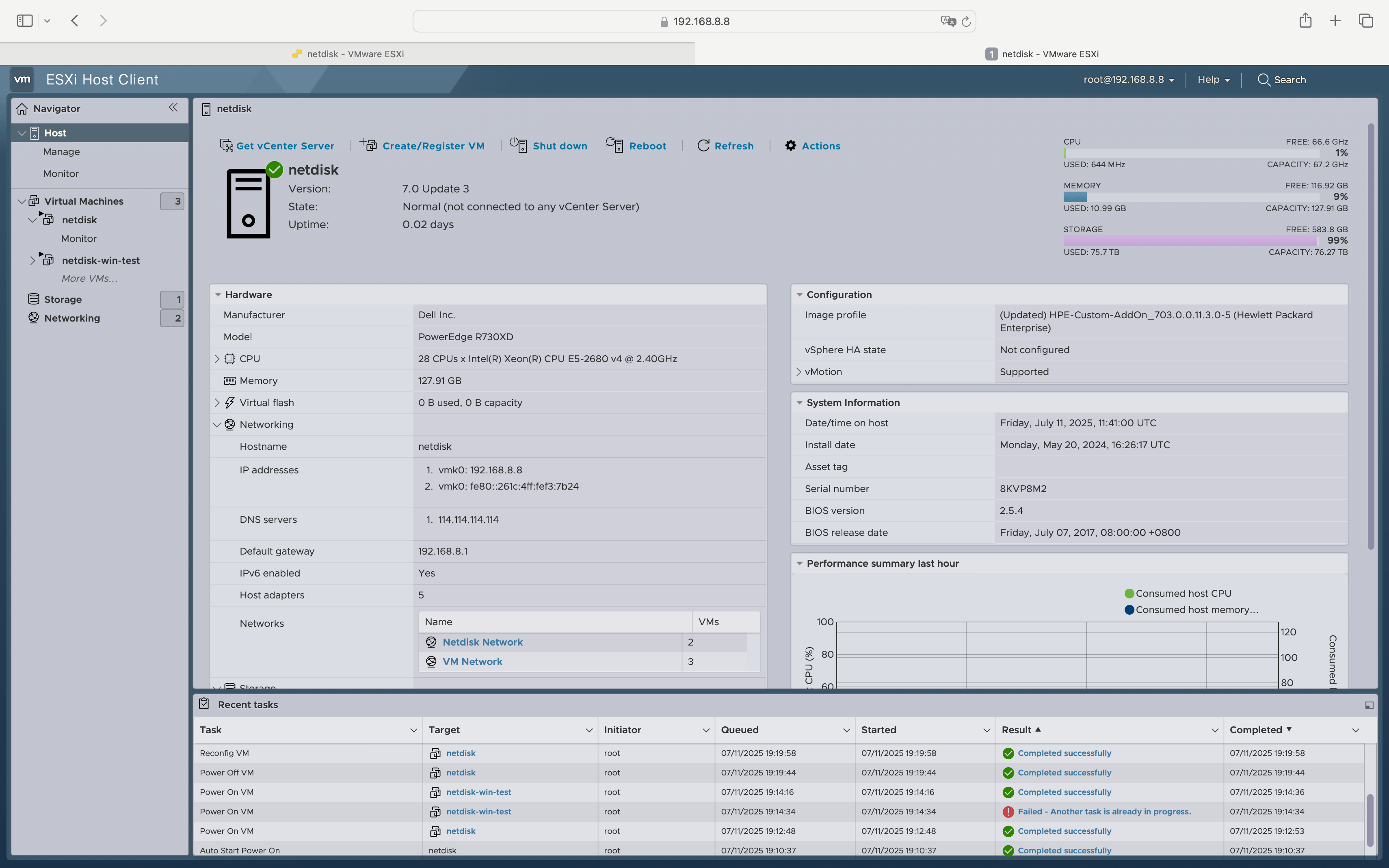Click the Recent tasks vertical scrollbar
The height and width of the screenshot is (868, 1389).
pyautogui.click(x=1370, y=820)
